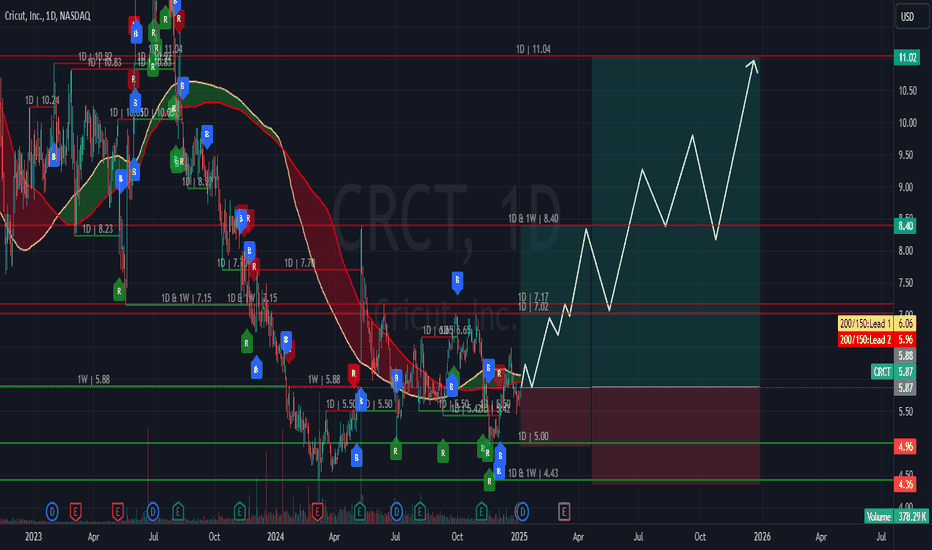Click the '1D & 1W | 4.43' level label

point(533,473)
